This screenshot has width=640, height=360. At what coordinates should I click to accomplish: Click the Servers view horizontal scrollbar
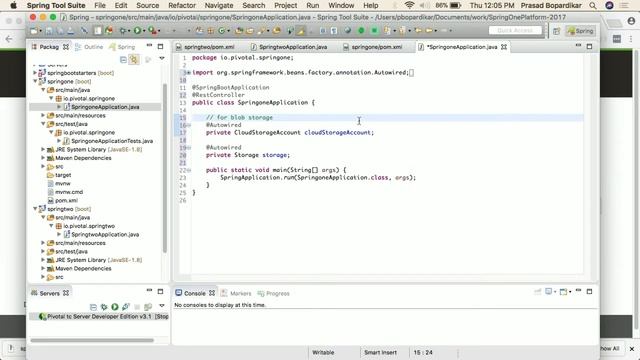(x=92, y=340)
